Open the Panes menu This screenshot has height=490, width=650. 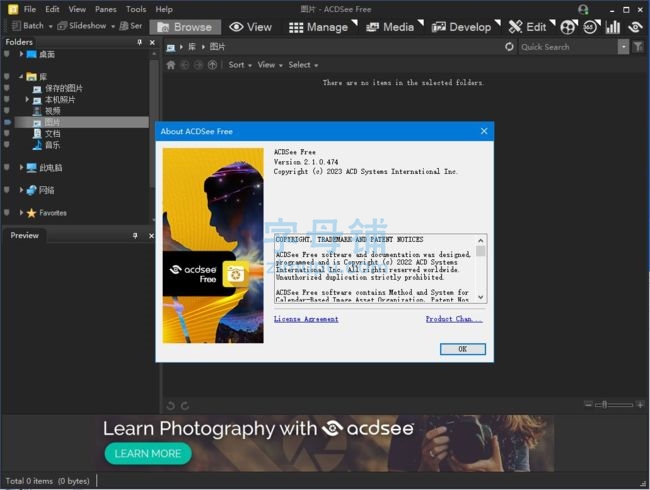click(x=106, y=9)
